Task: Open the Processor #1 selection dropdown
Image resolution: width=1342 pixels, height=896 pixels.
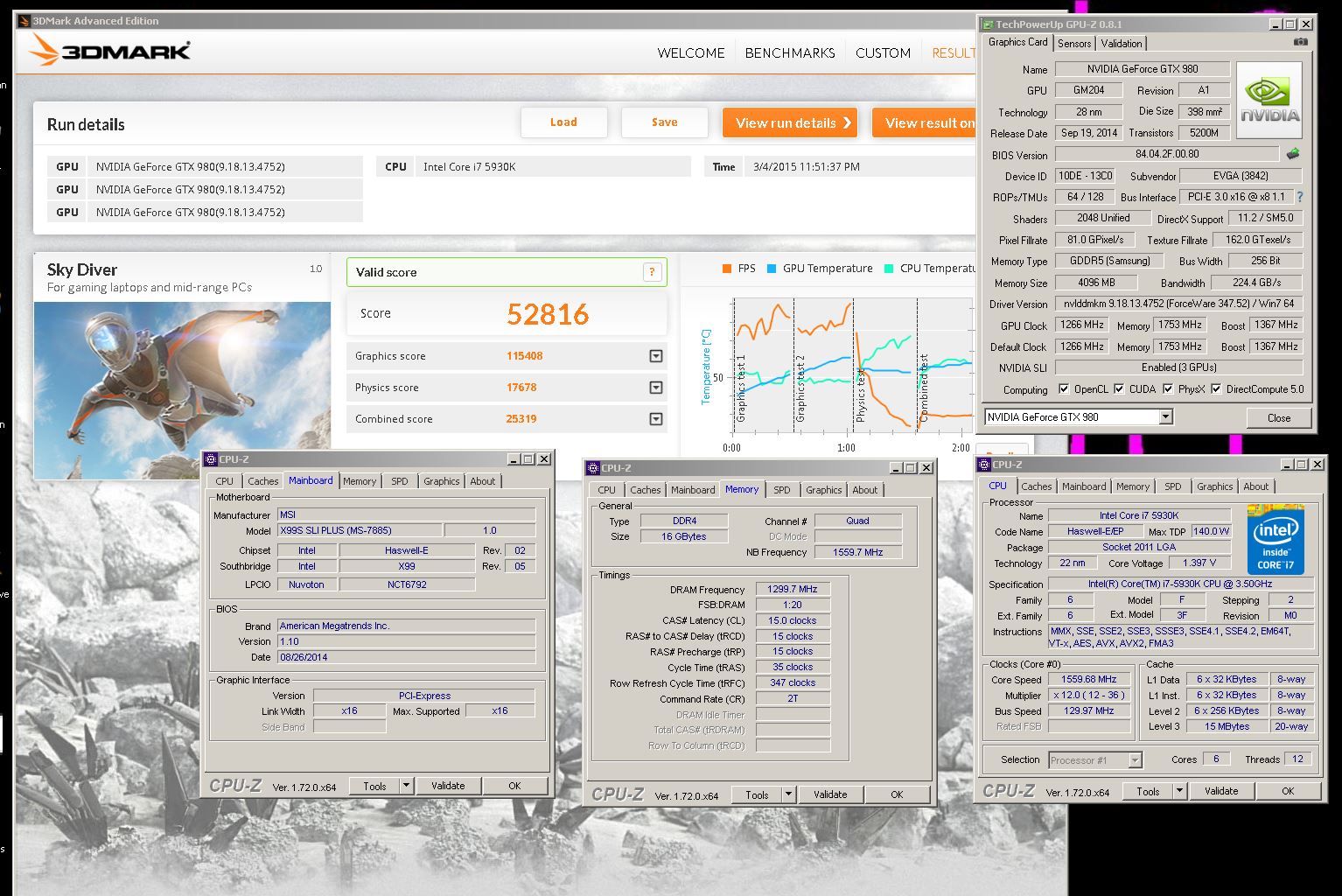Action: [1135, 760]
